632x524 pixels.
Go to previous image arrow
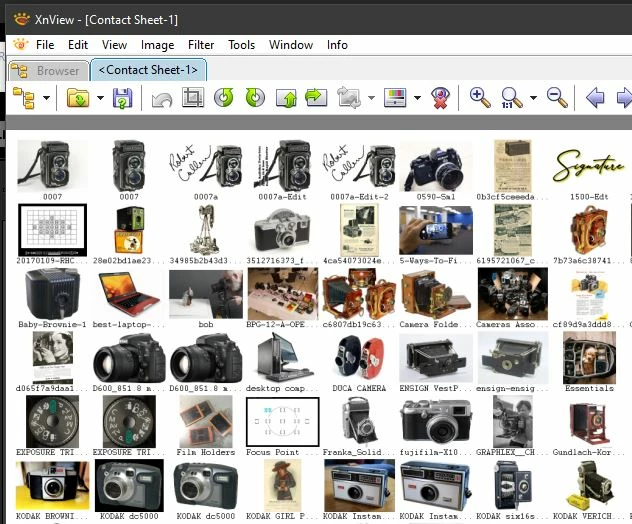(x=595, y=98)
